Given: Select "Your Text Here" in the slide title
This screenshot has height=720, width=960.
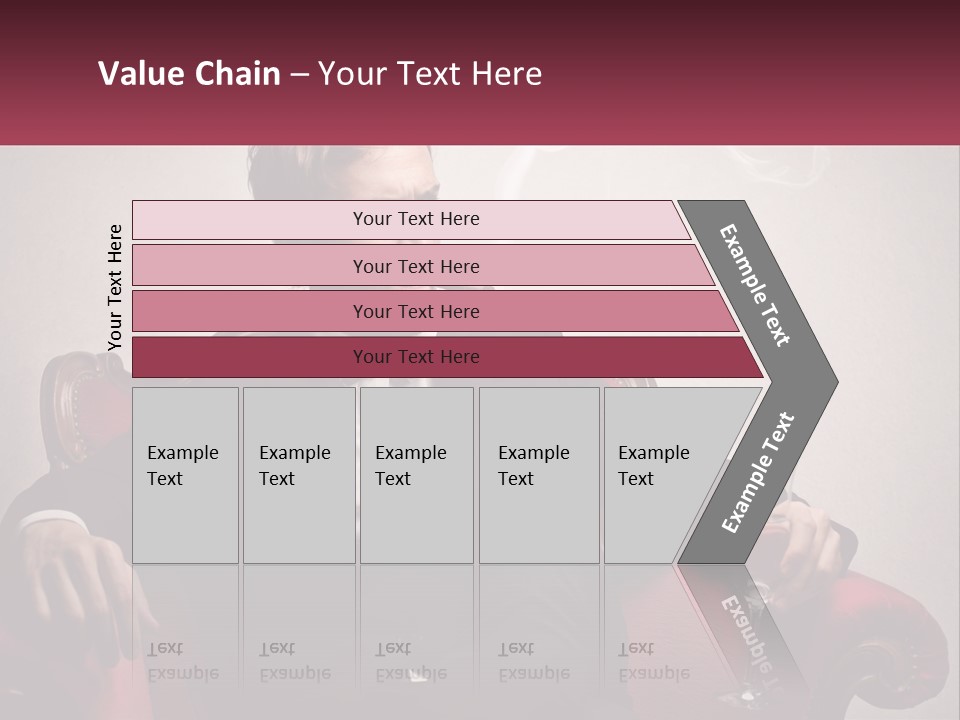Looking at the screenshot, I should tap(430, 74).
